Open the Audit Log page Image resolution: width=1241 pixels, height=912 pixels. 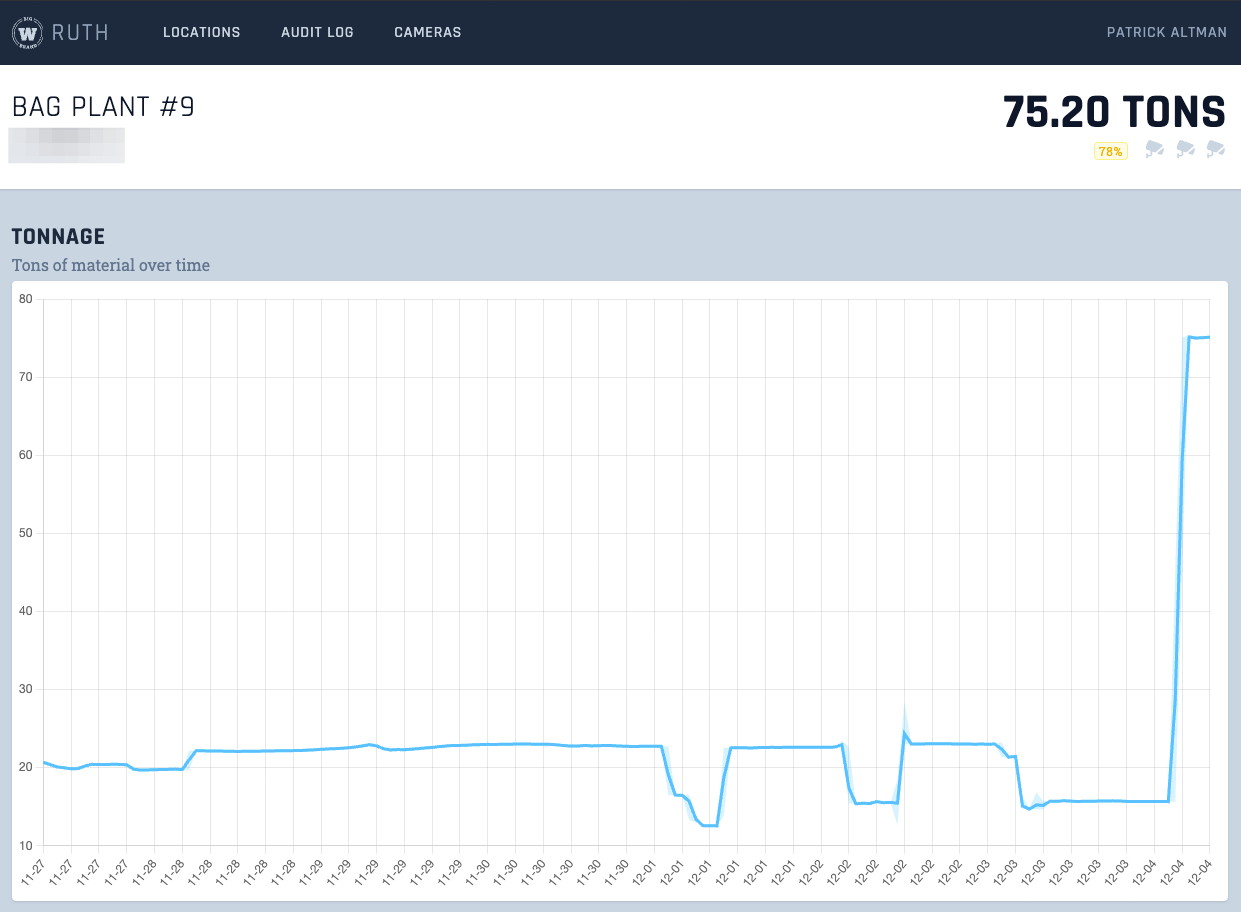pos(317,32)
